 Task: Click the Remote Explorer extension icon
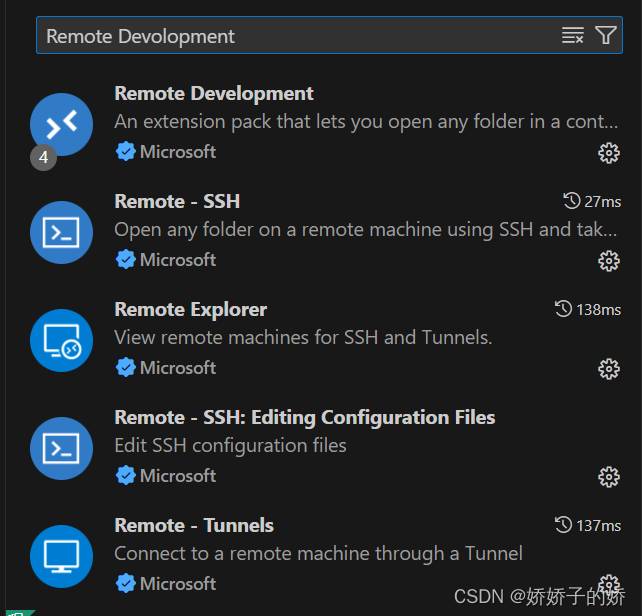(x=61, y=340)
